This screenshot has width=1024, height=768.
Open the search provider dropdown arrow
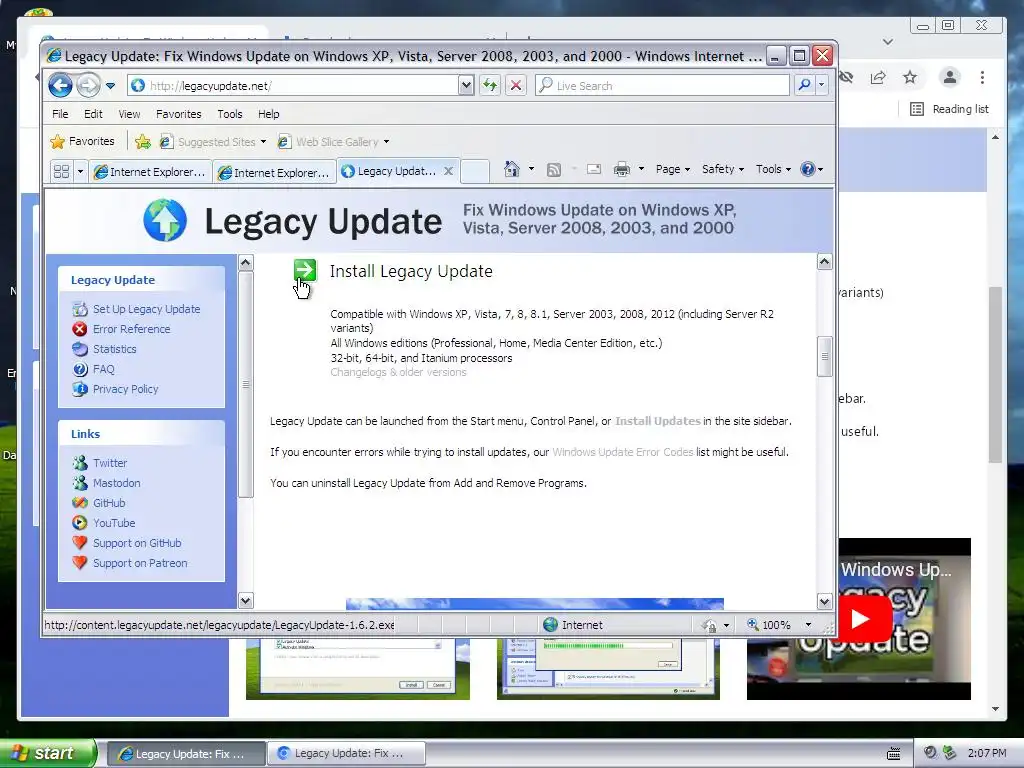(822, 85)
